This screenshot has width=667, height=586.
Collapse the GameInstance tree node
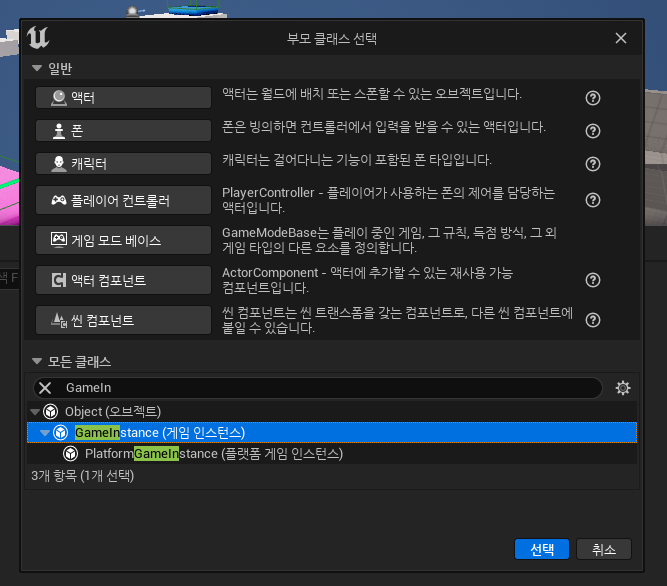pos(45,433)
